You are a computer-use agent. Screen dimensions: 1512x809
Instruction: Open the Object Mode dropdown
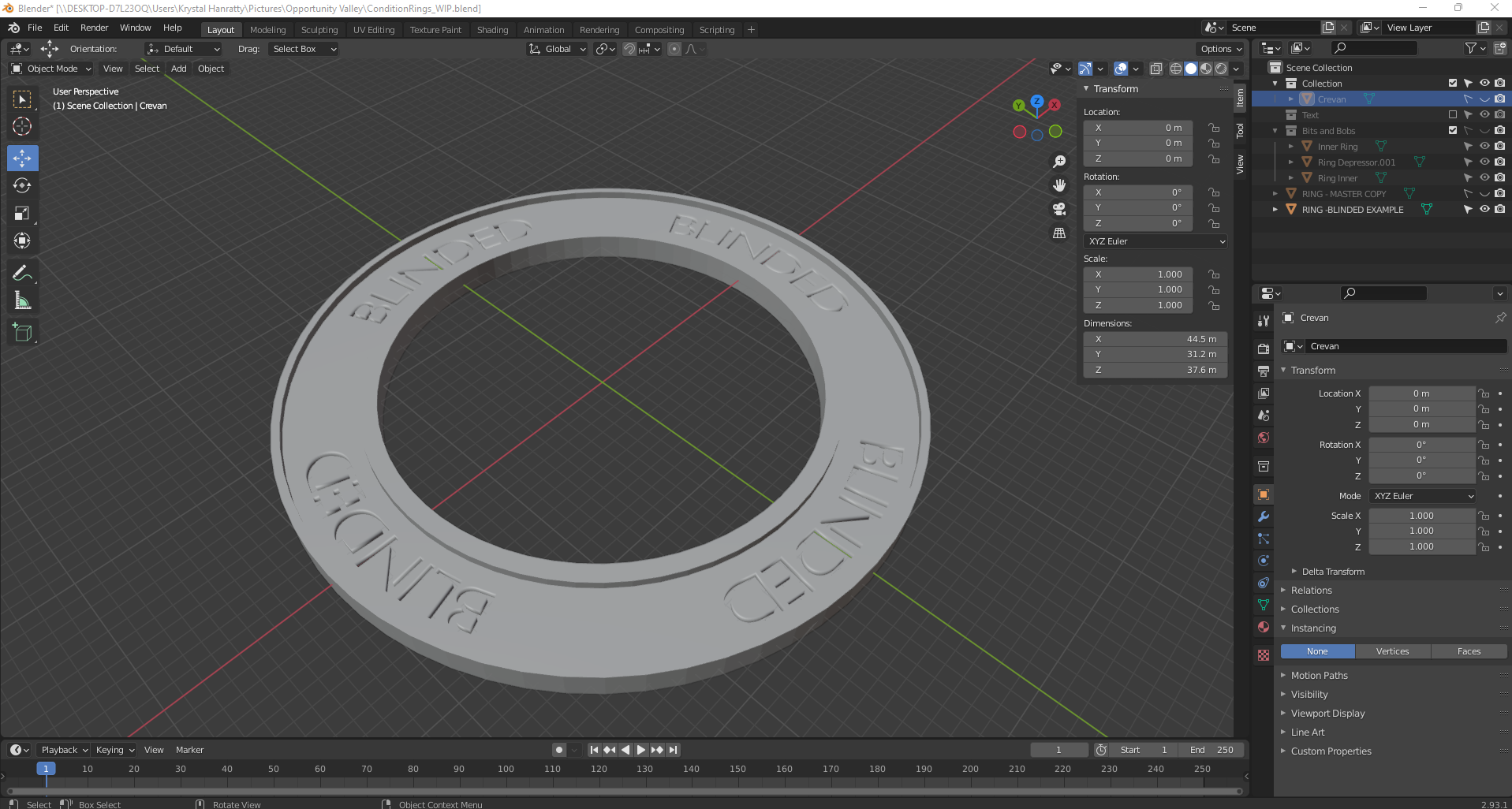pos(52,69)
